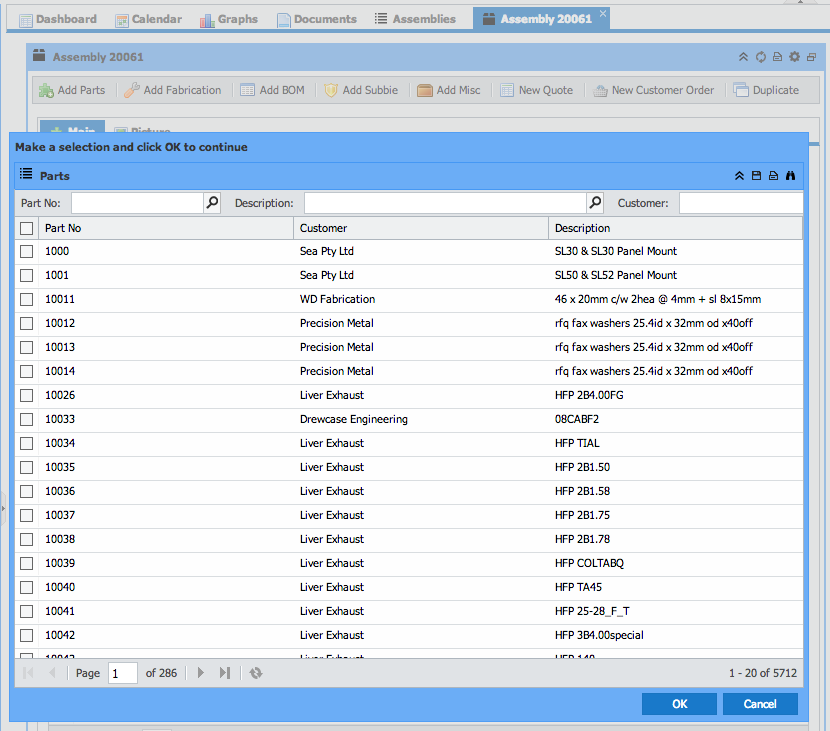Screen dimensions: 830x731
Task: Click the page number input box
Action: tap(123, 673)
